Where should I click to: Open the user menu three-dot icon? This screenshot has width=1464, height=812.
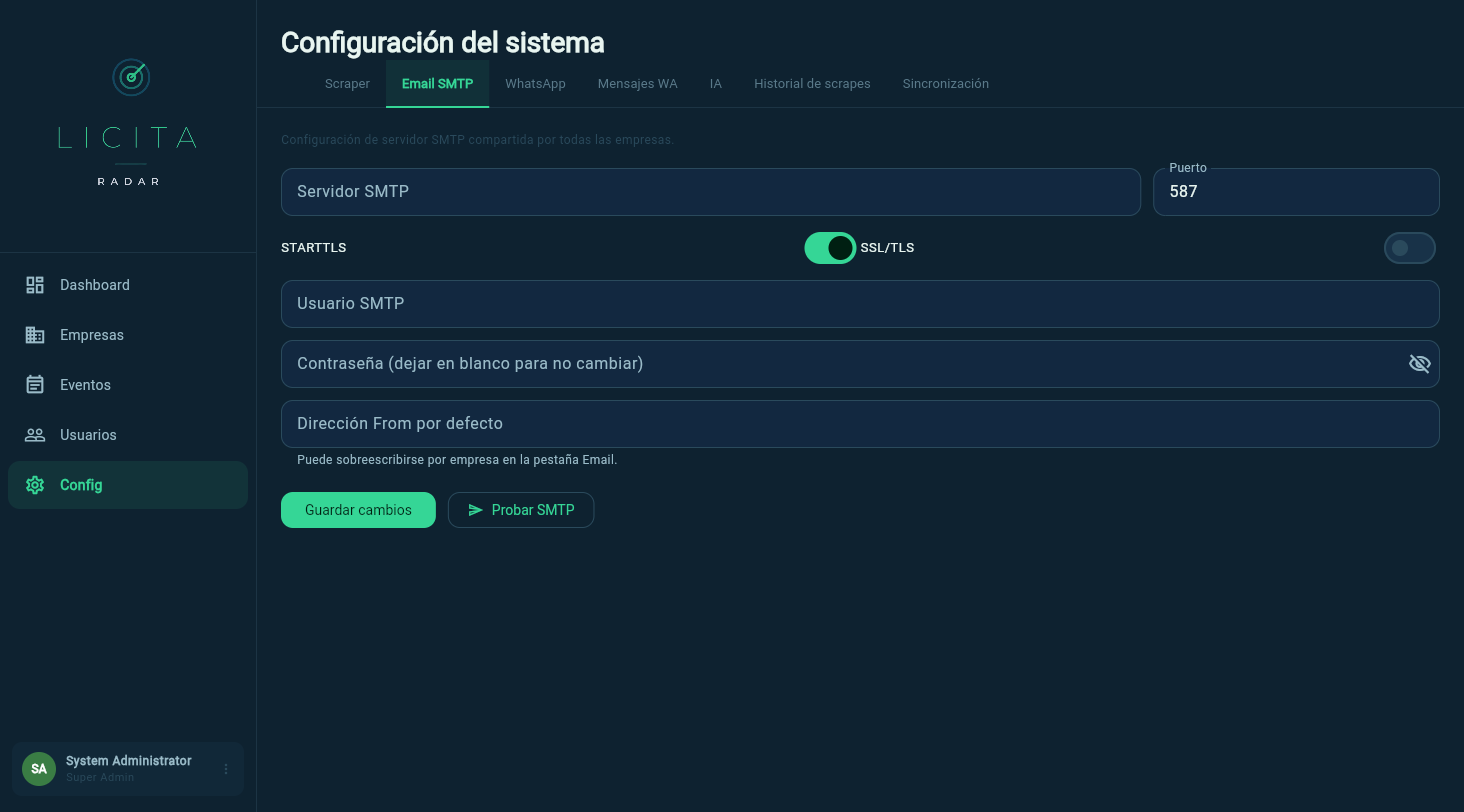[226, 769]
